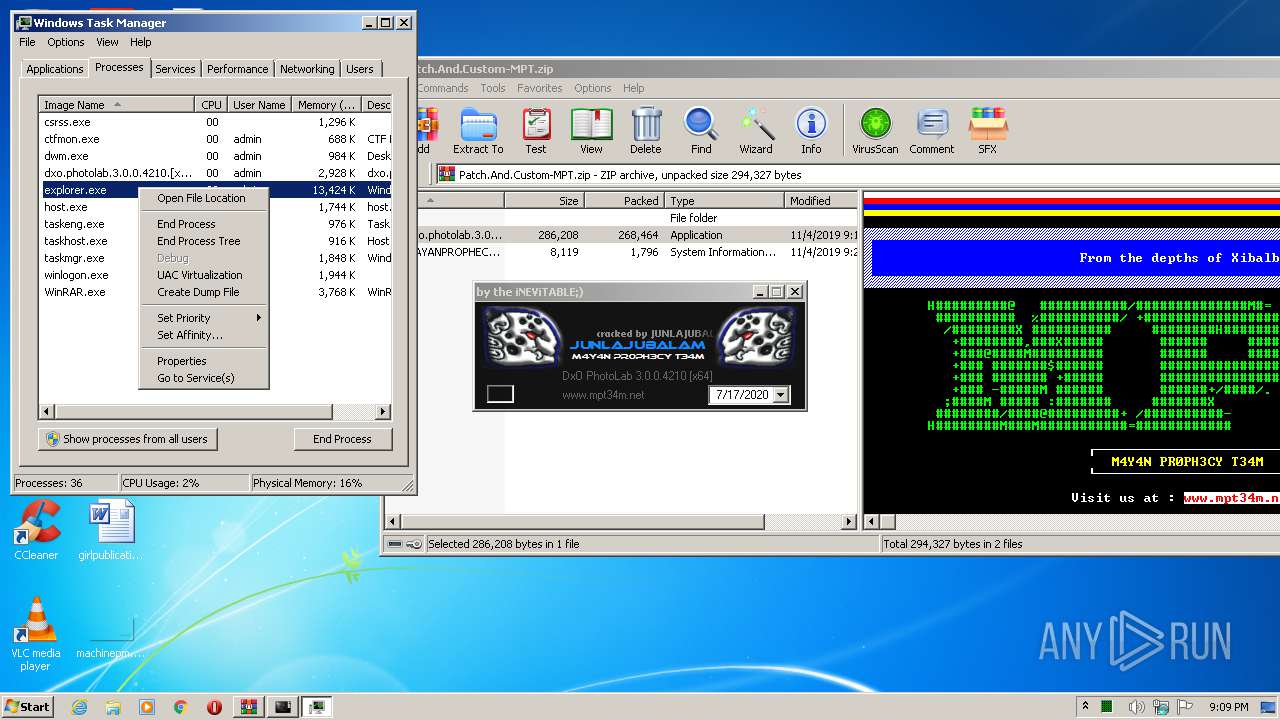Screen dimensions: 1280x720
Task: Launch Chrome from the taskbar
Action: click(x=180, y=707)
